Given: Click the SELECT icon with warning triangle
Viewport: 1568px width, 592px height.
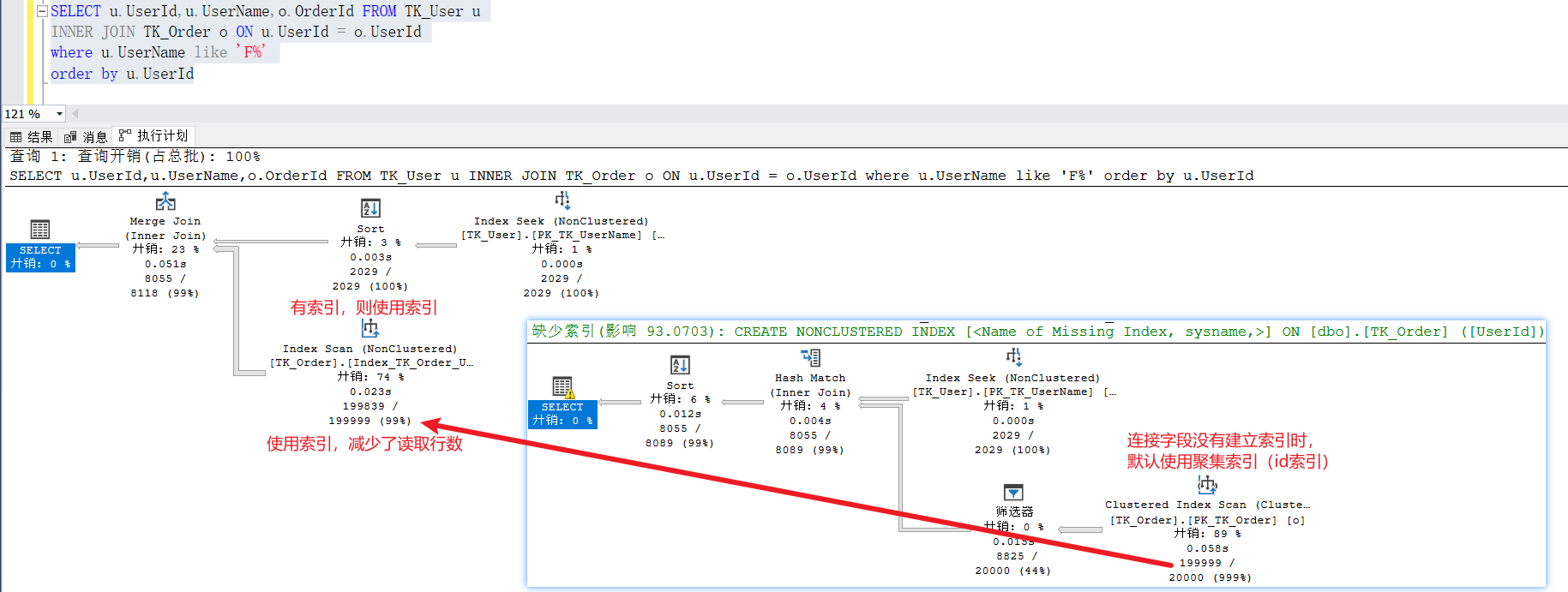Looking at the screenshot, I should tap(563, 387).
